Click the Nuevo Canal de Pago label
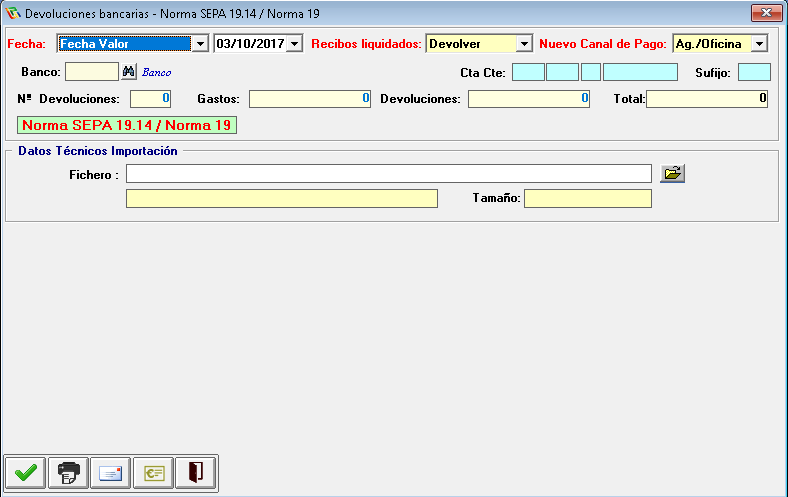The width and height of the screenshot is (788, 497). coord(603,44)
